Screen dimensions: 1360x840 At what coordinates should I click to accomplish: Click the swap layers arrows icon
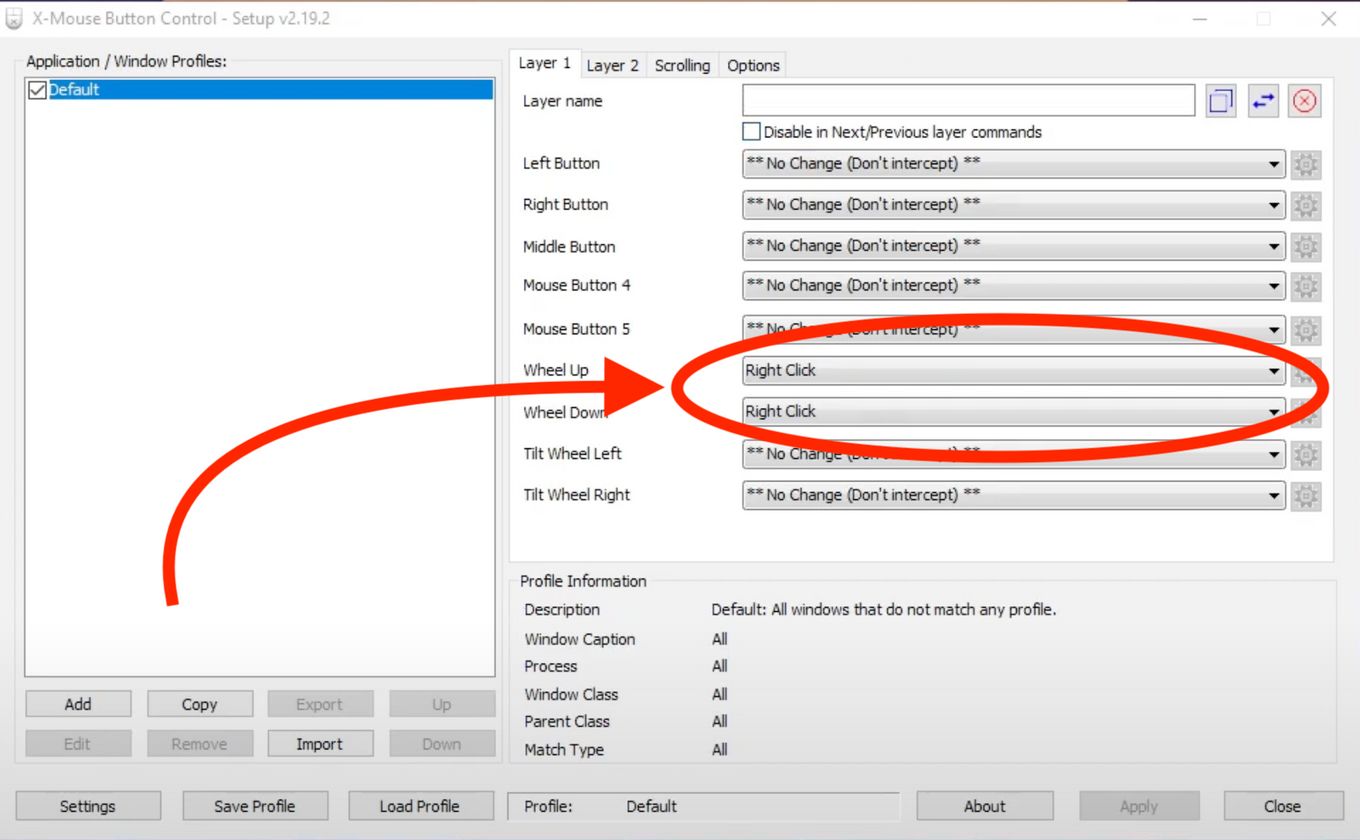1262,100
